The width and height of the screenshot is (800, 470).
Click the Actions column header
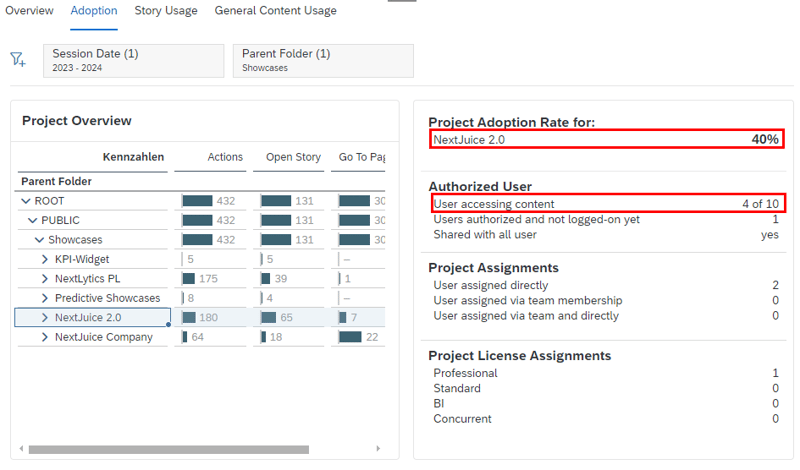click(225, 157)
